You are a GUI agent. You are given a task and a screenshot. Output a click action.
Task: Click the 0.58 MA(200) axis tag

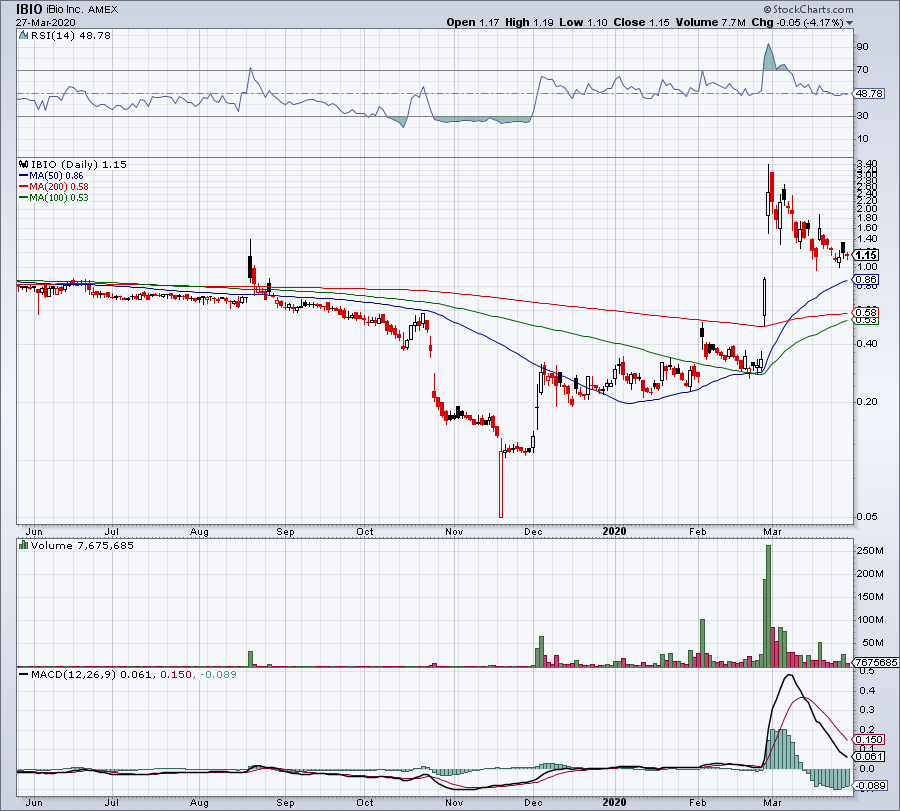[x=866, y=313]
